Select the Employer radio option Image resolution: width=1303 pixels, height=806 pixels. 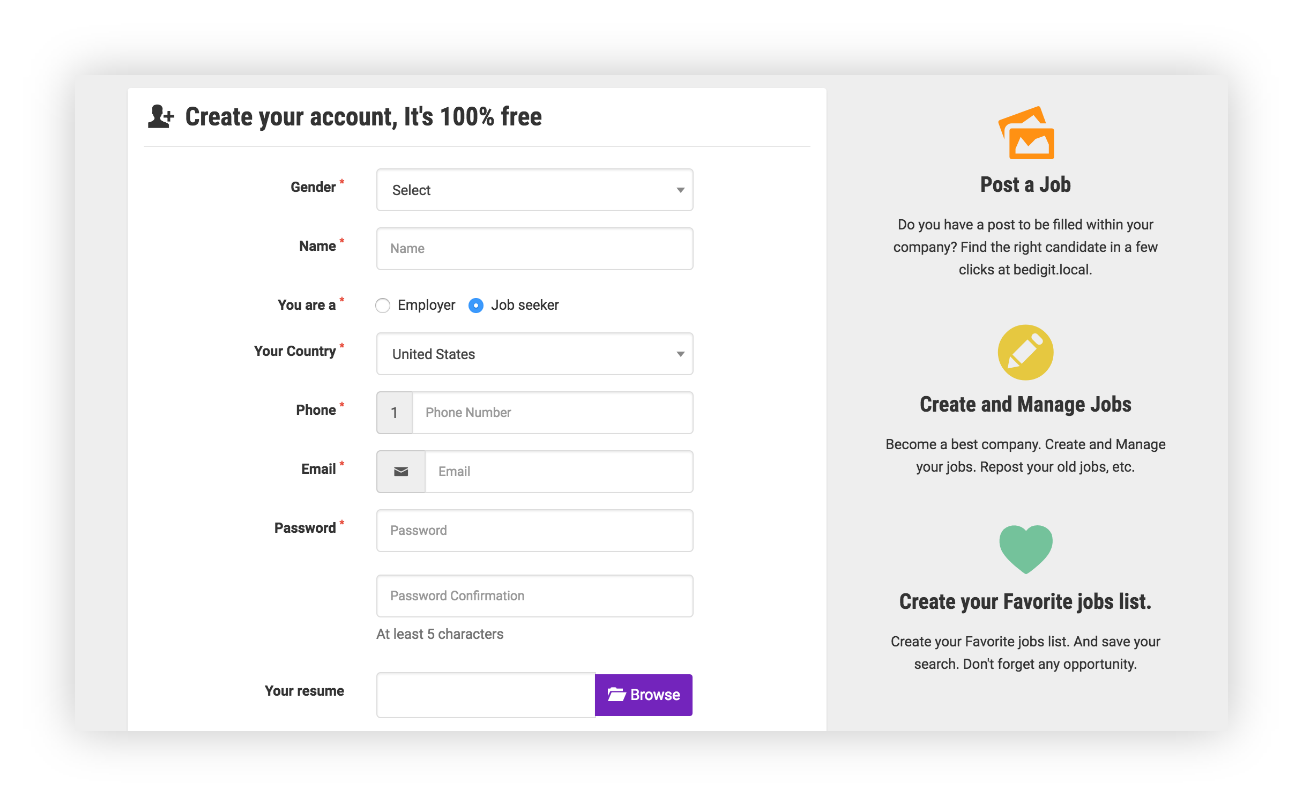point(383,306)
